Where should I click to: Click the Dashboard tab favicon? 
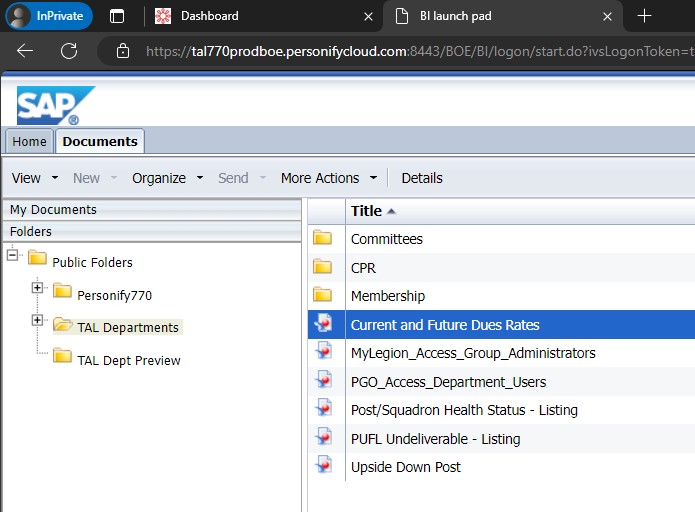tap(163, 16)
